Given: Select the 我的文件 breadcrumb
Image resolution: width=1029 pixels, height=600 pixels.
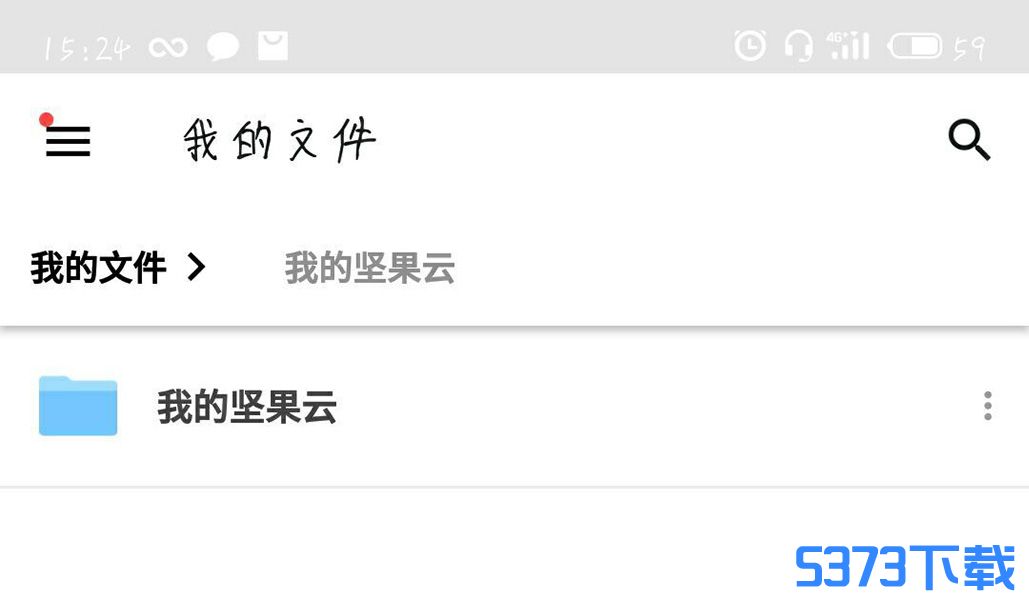Looking at the screenshot, I should click(98, 268).
